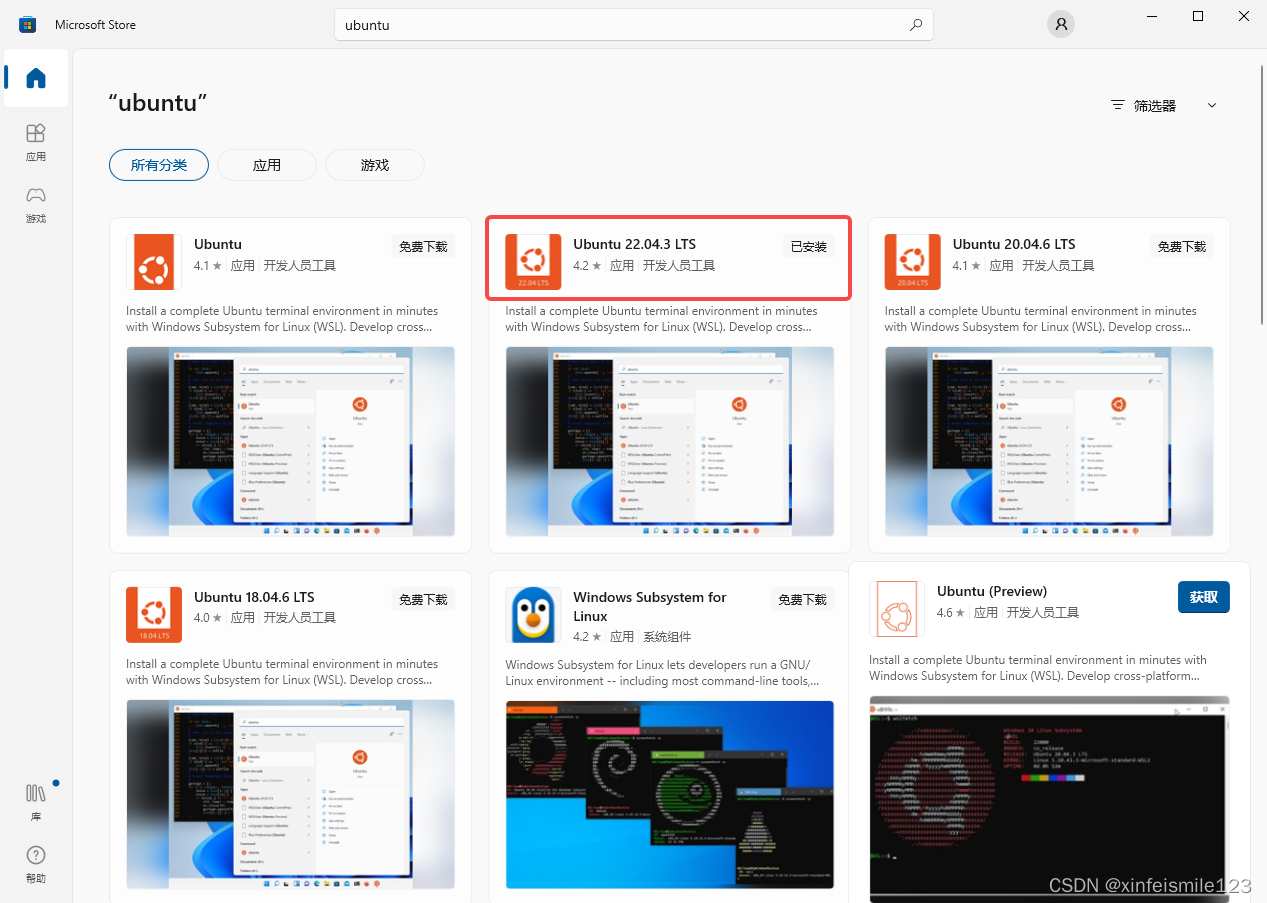The image size is (1267, 903).
Task: Click the 开发人员工具 label under Ubuntu 20.04.6 LTS
Action: 1058,265
